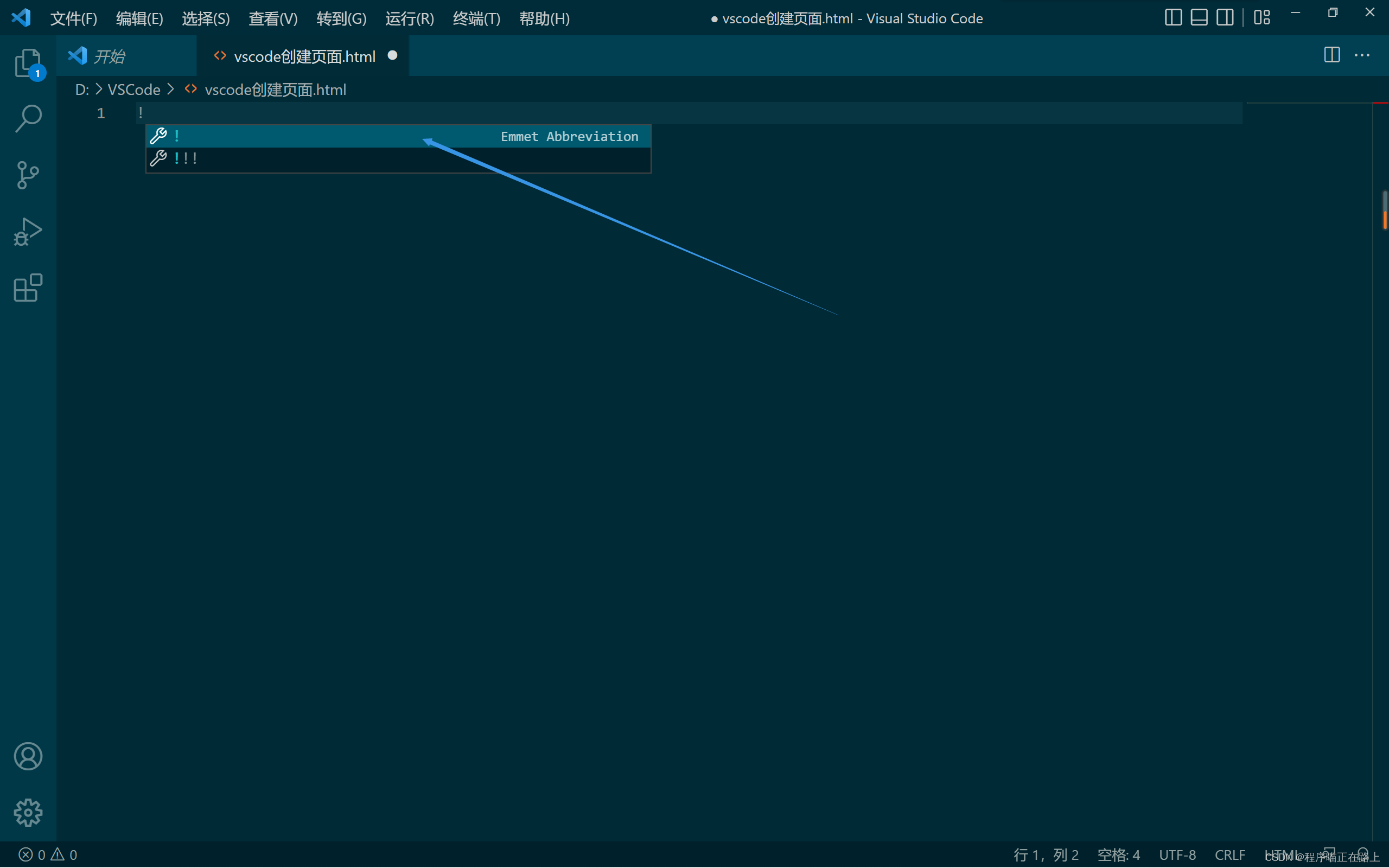Click HTML file icon in breadcrumb
This screenshot has height=868, width=1389.
[191, 89]
